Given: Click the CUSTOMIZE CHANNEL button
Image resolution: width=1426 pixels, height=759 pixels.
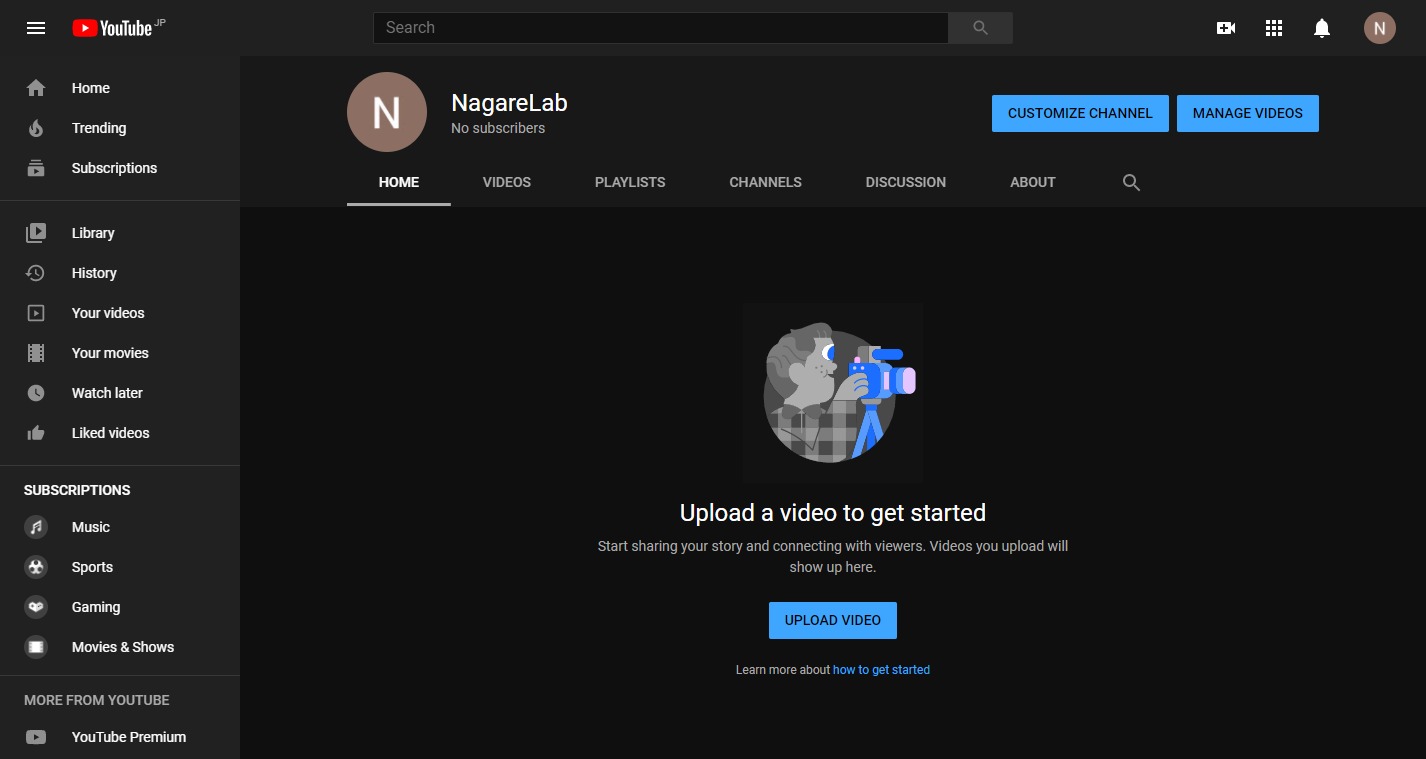Looking at the screenshot, I should click(x=1080, y=113).
